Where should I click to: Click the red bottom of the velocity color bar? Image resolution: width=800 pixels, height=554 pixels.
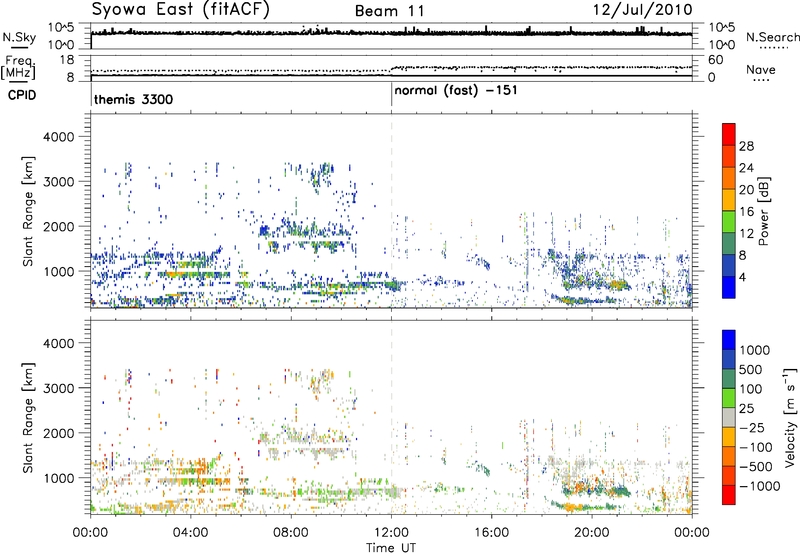729,495
